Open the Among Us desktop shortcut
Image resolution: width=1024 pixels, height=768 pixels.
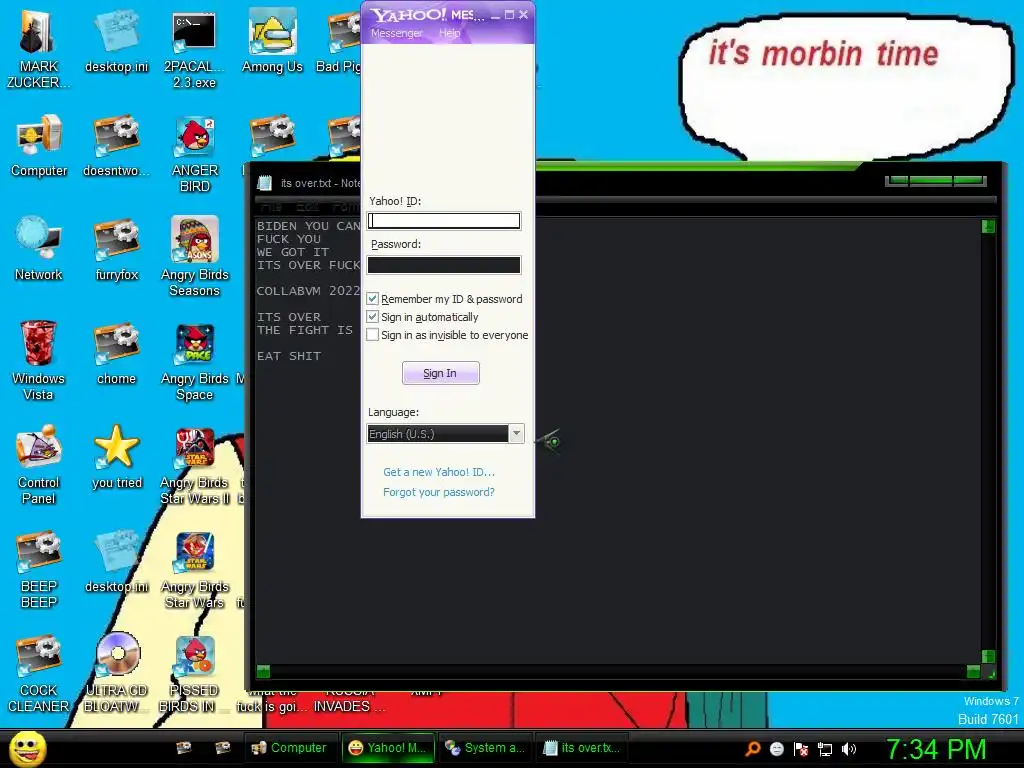(x=272, y=42)
